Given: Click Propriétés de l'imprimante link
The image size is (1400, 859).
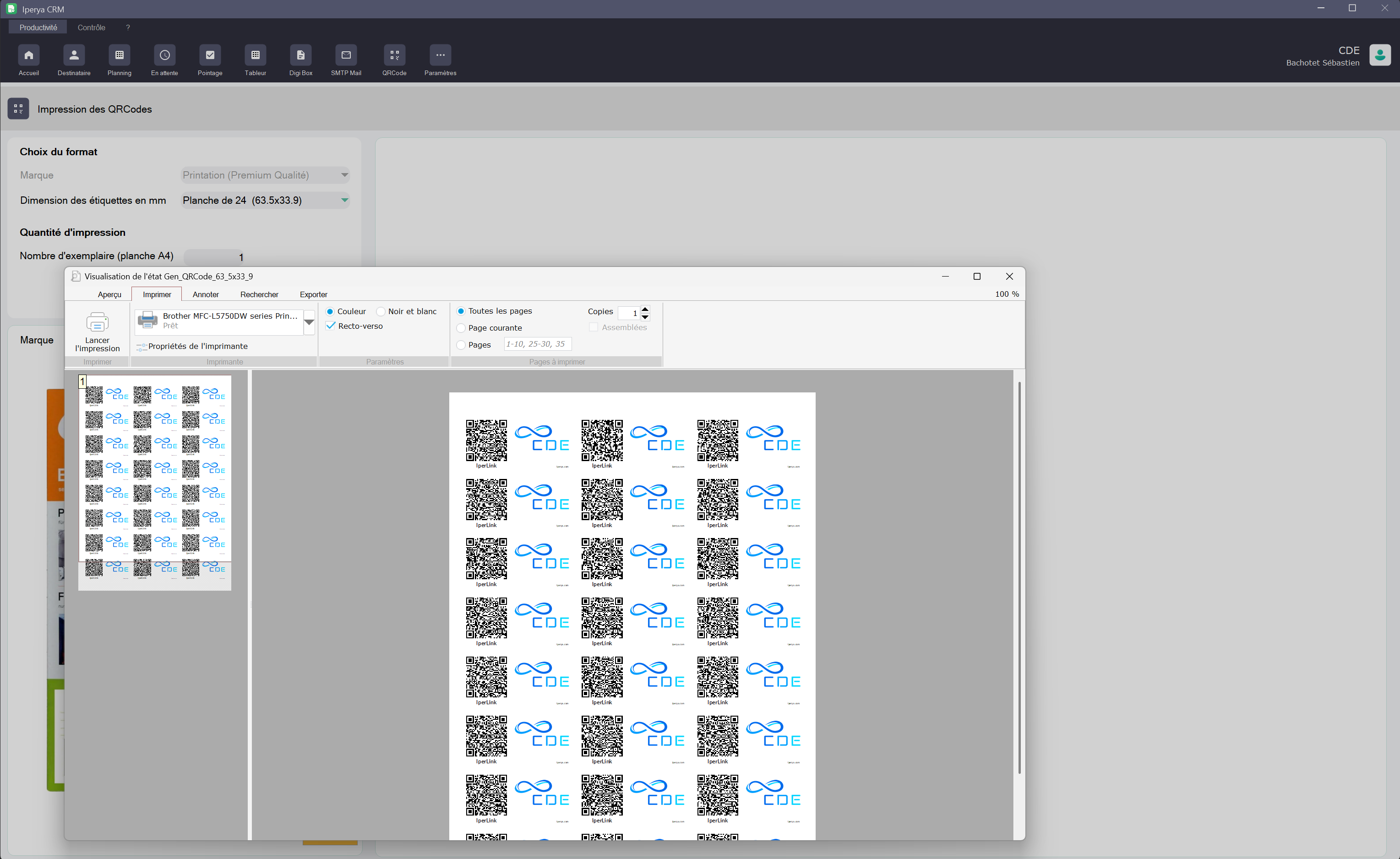Looking at the screenshot, I should click(x=198, y=346).
